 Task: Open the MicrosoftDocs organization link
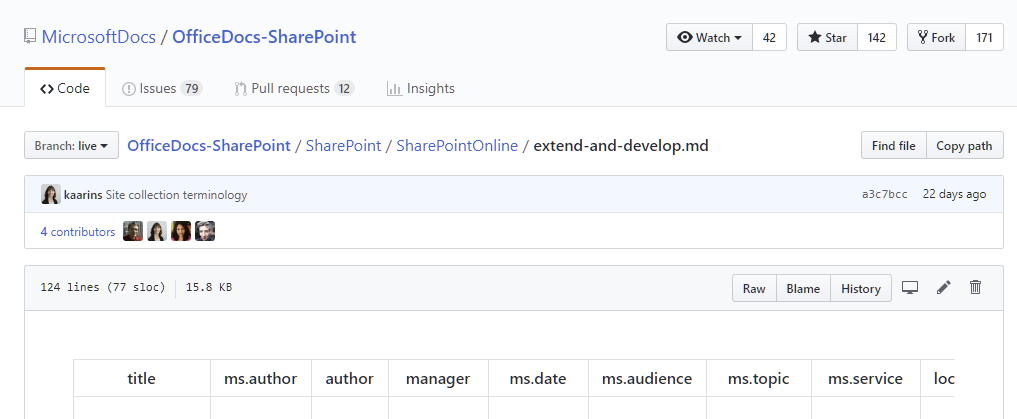98,37
